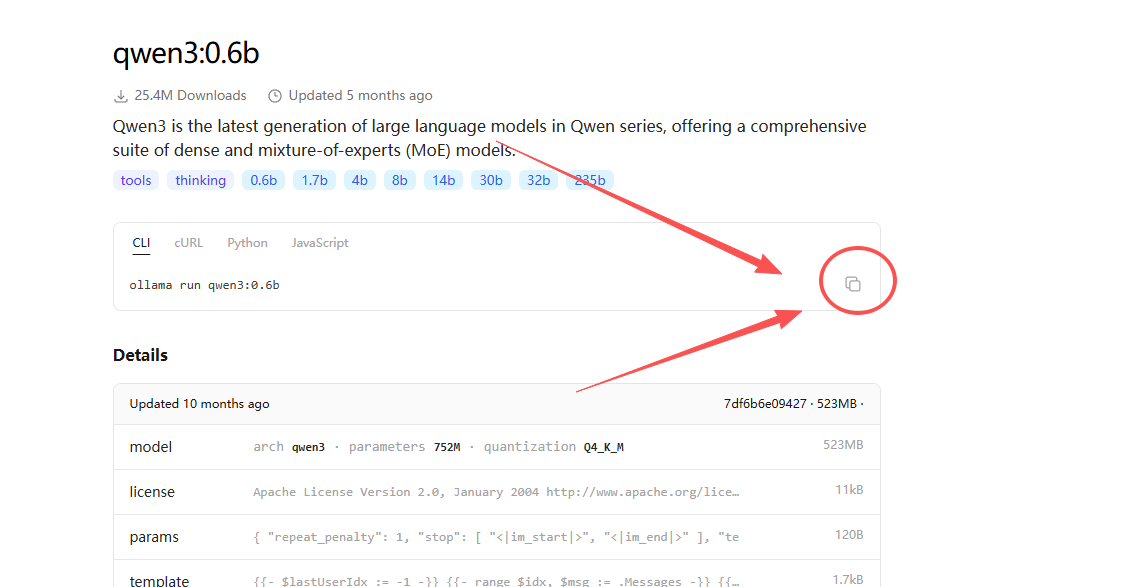
Task: Select the 8b model size tag
Action: [400, 181]
